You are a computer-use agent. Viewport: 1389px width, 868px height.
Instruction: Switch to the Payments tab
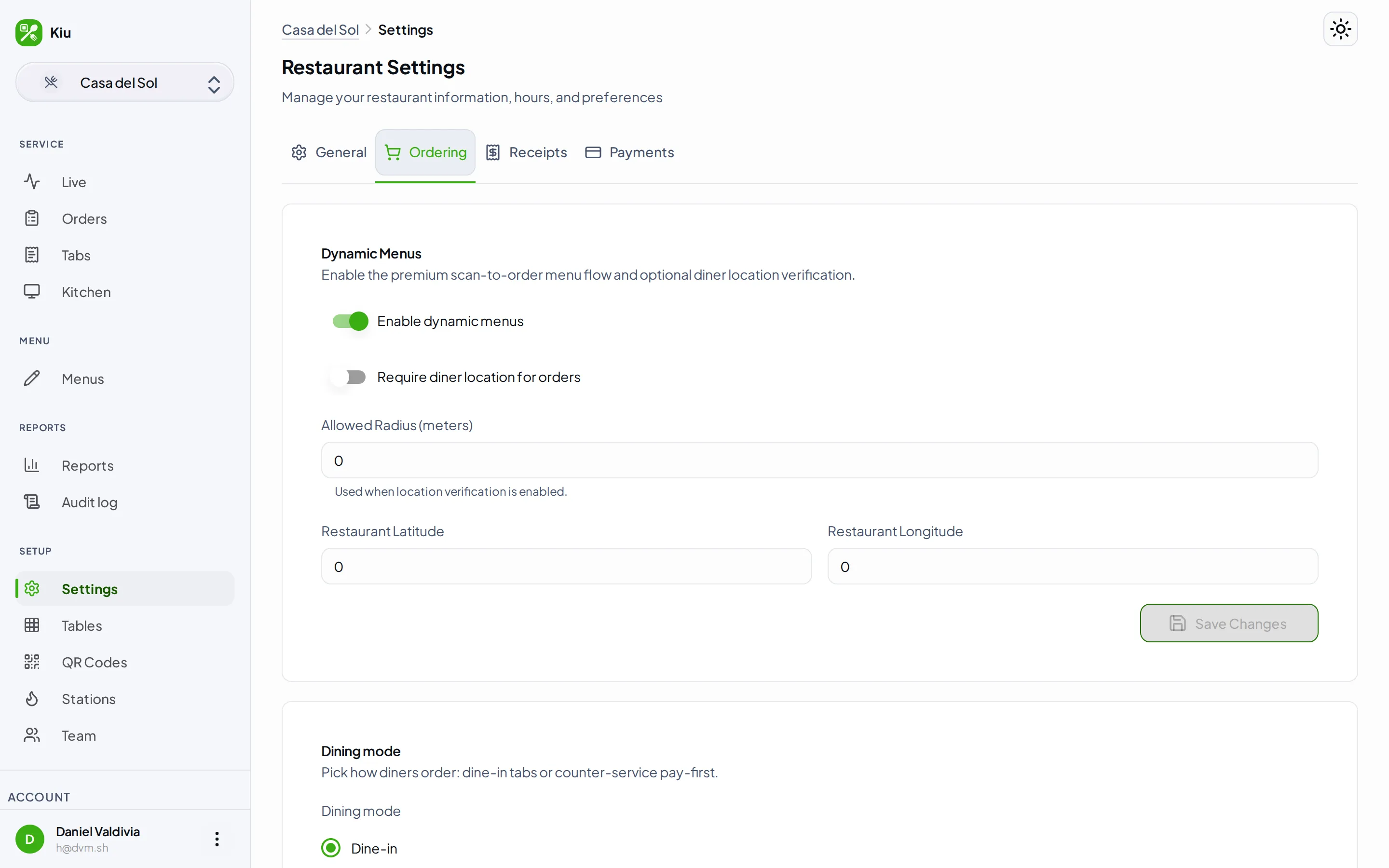(630, 152)
